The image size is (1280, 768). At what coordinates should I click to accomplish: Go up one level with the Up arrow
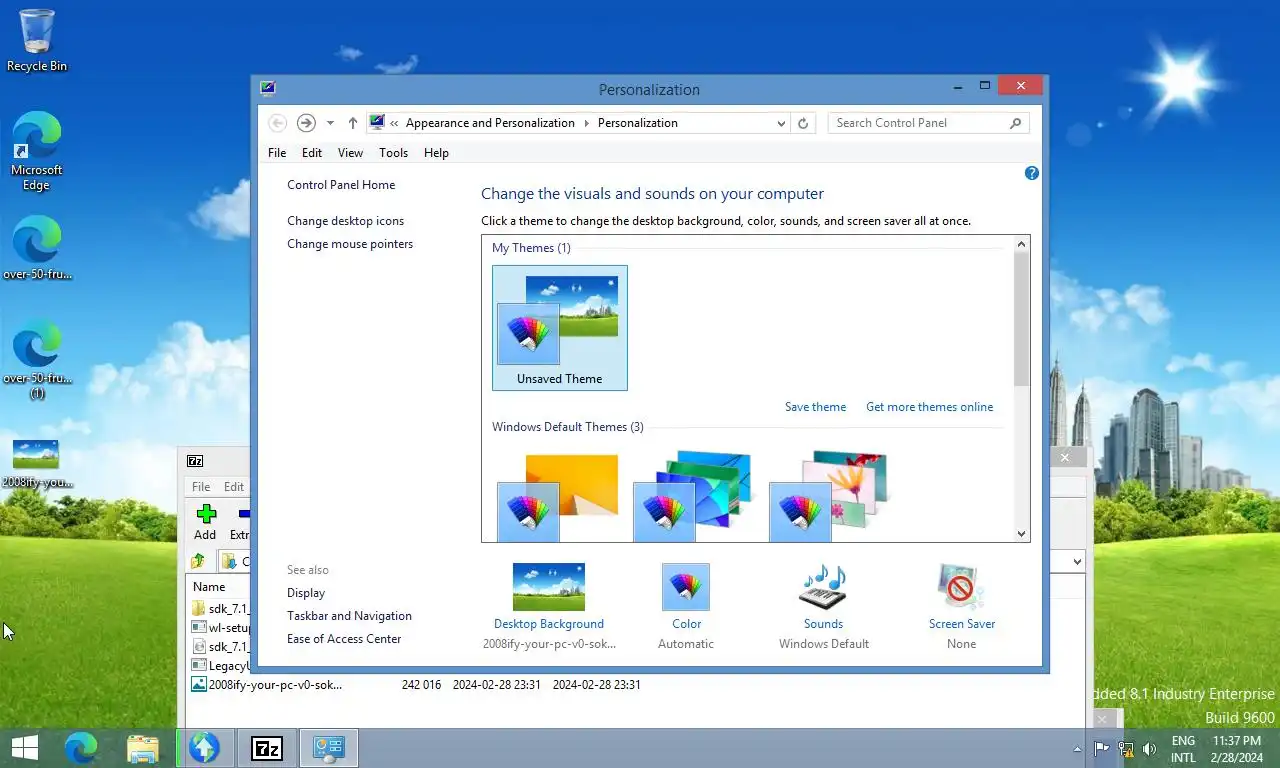point(352,123)
